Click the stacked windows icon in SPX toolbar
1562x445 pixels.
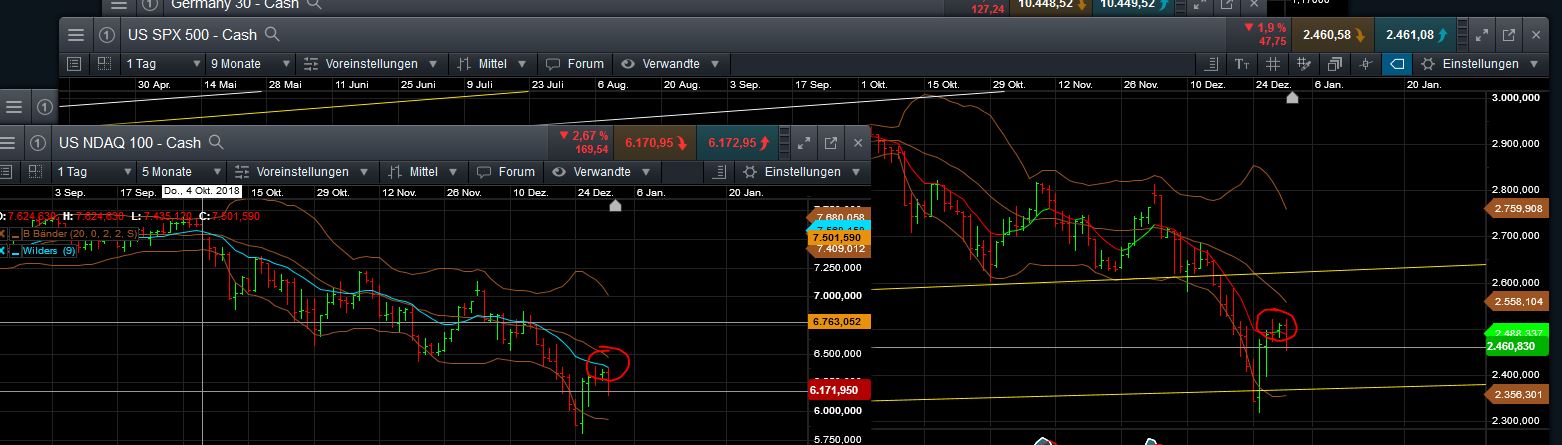click(1335, 63)
